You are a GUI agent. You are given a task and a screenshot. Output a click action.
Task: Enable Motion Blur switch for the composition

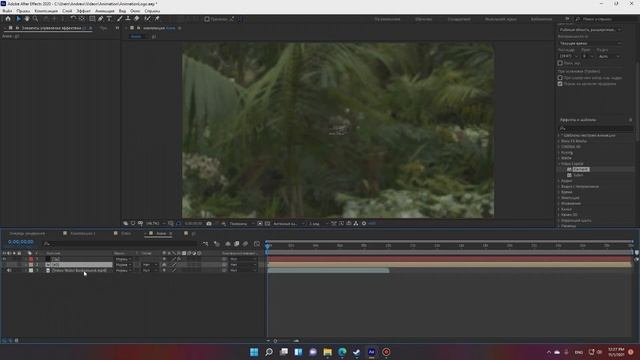tap(245, 244)
